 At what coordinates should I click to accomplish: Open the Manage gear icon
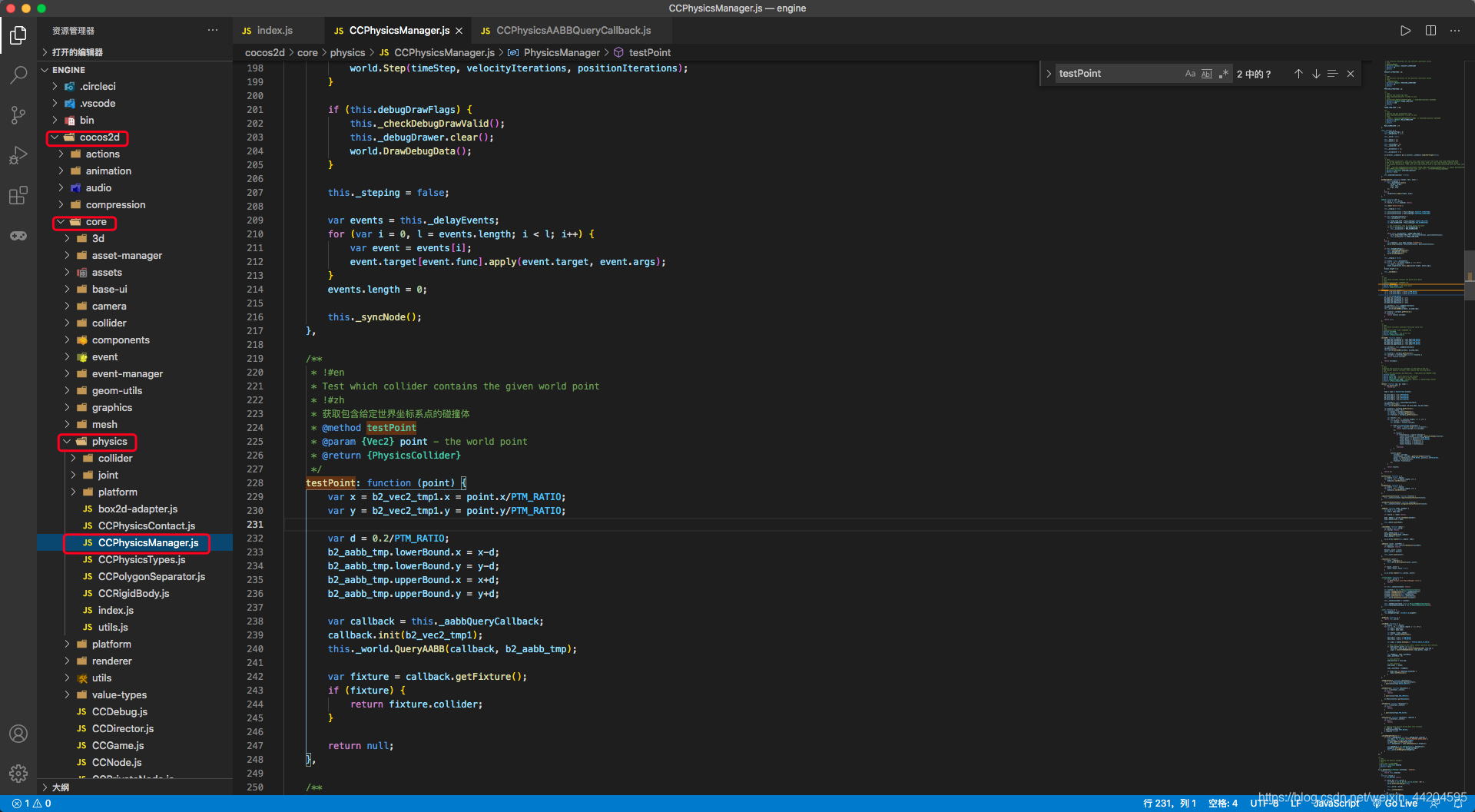coord(18,774)
